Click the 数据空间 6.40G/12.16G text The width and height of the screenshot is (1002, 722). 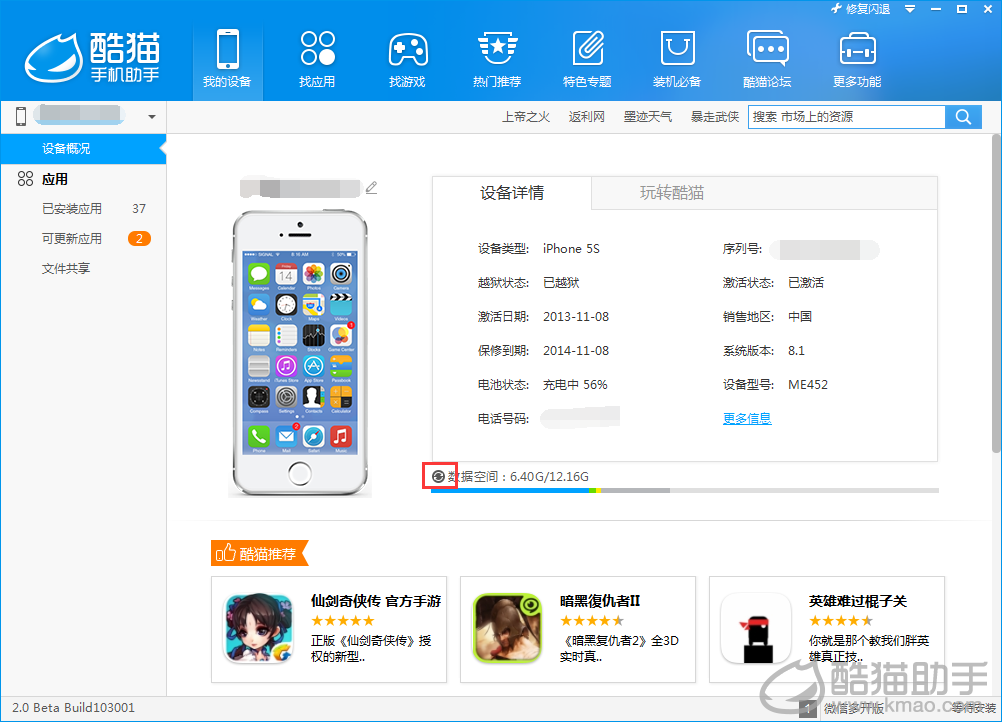518,477
